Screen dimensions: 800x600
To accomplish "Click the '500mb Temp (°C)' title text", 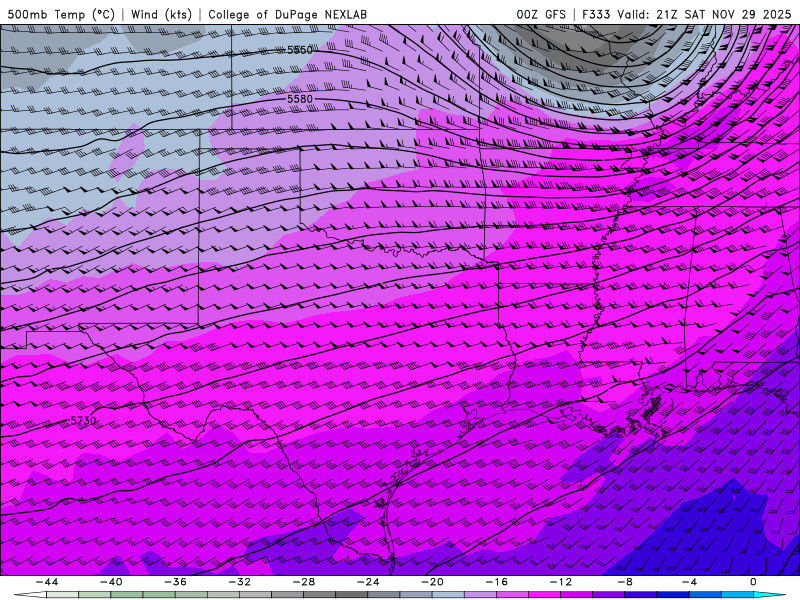I will coord(61,14).
